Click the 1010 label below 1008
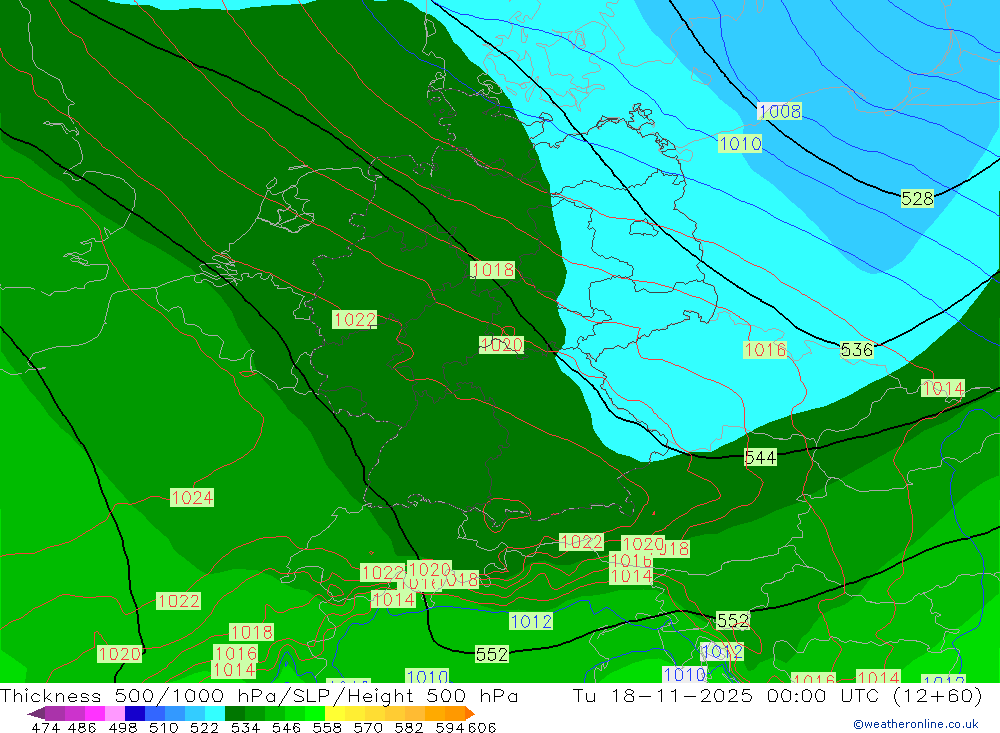The image size is (1000, 733). (740, 143)
